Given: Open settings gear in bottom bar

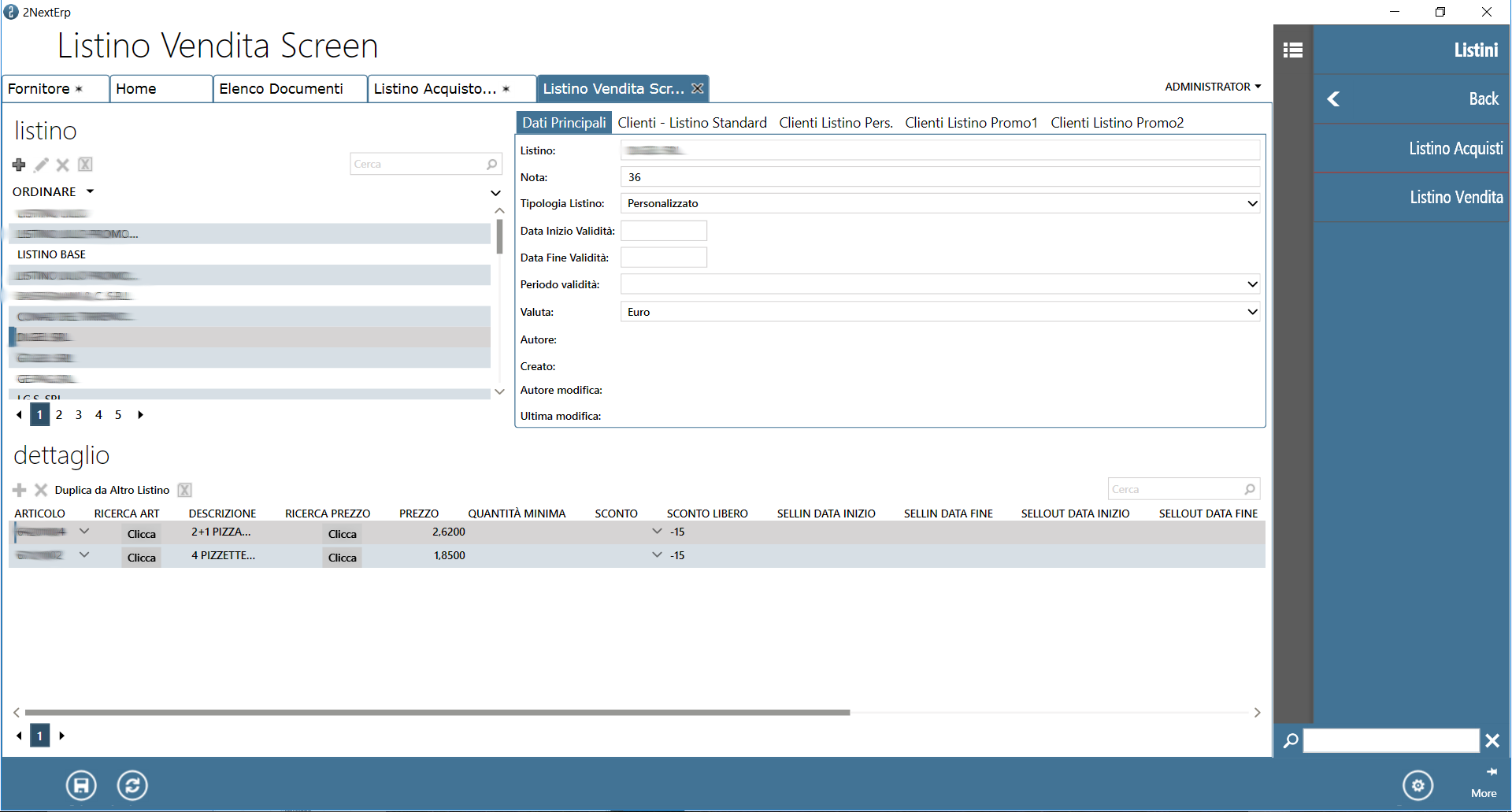Looking at the screenshot, I should [x=1417, y=785].
